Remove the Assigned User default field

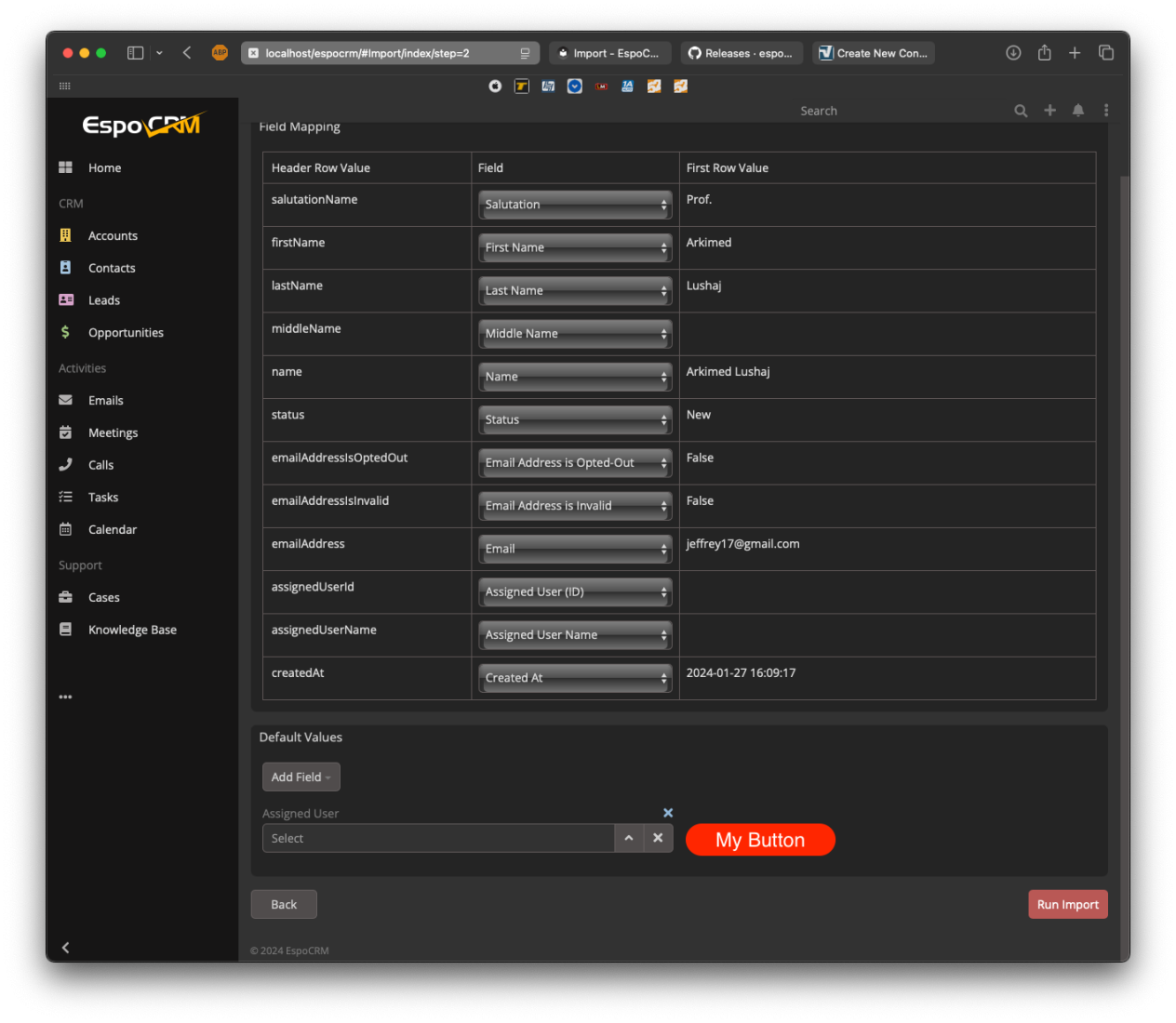[668, 813]
